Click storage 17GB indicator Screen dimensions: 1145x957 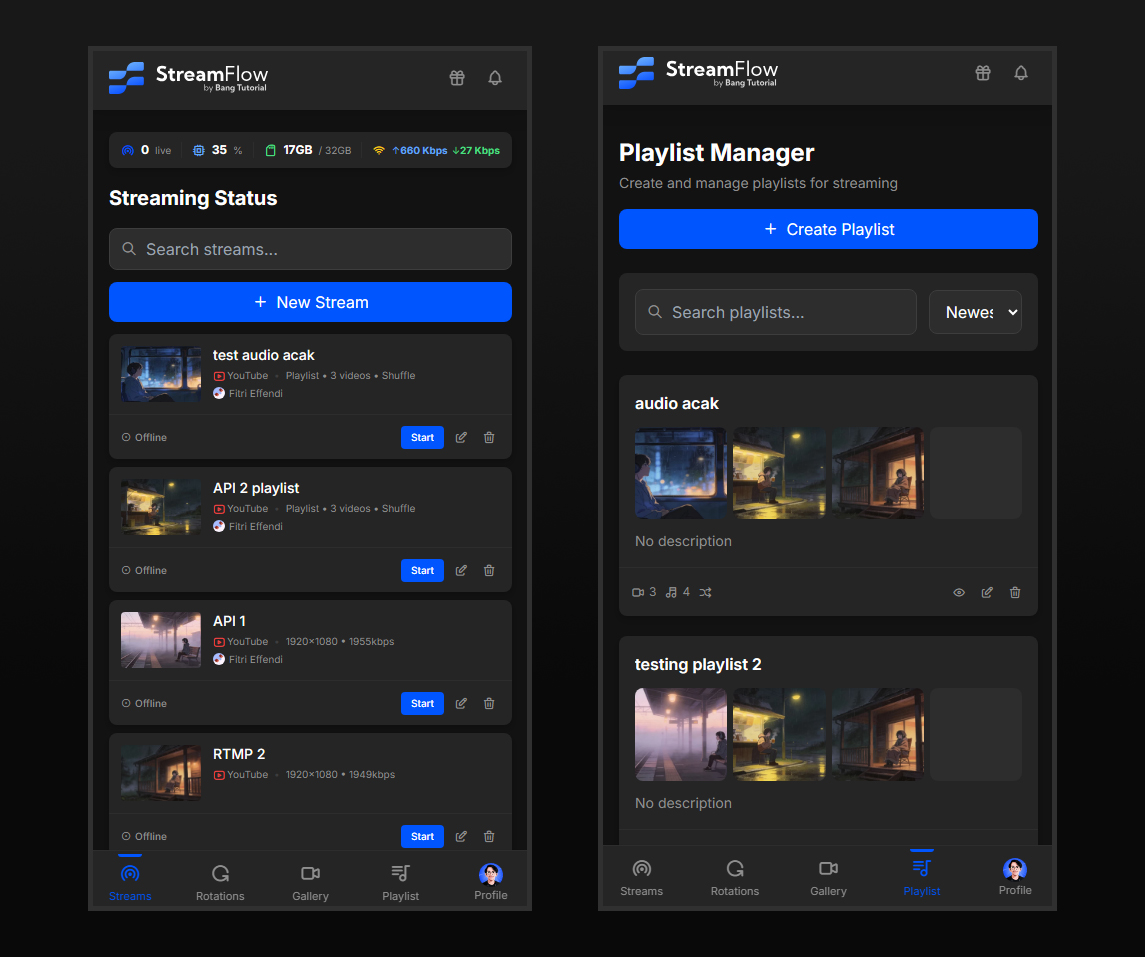307,150
